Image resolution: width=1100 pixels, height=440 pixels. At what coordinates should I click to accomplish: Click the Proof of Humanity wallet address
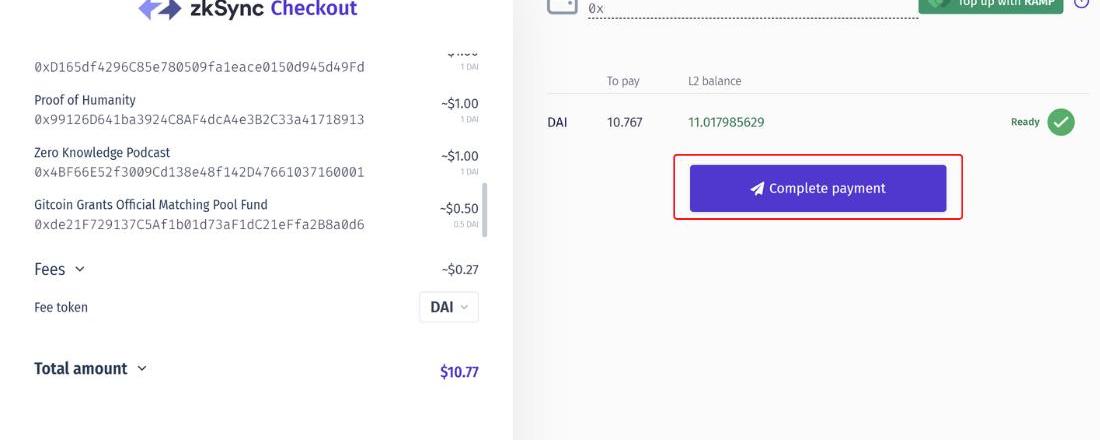click(x=199, y=120)
